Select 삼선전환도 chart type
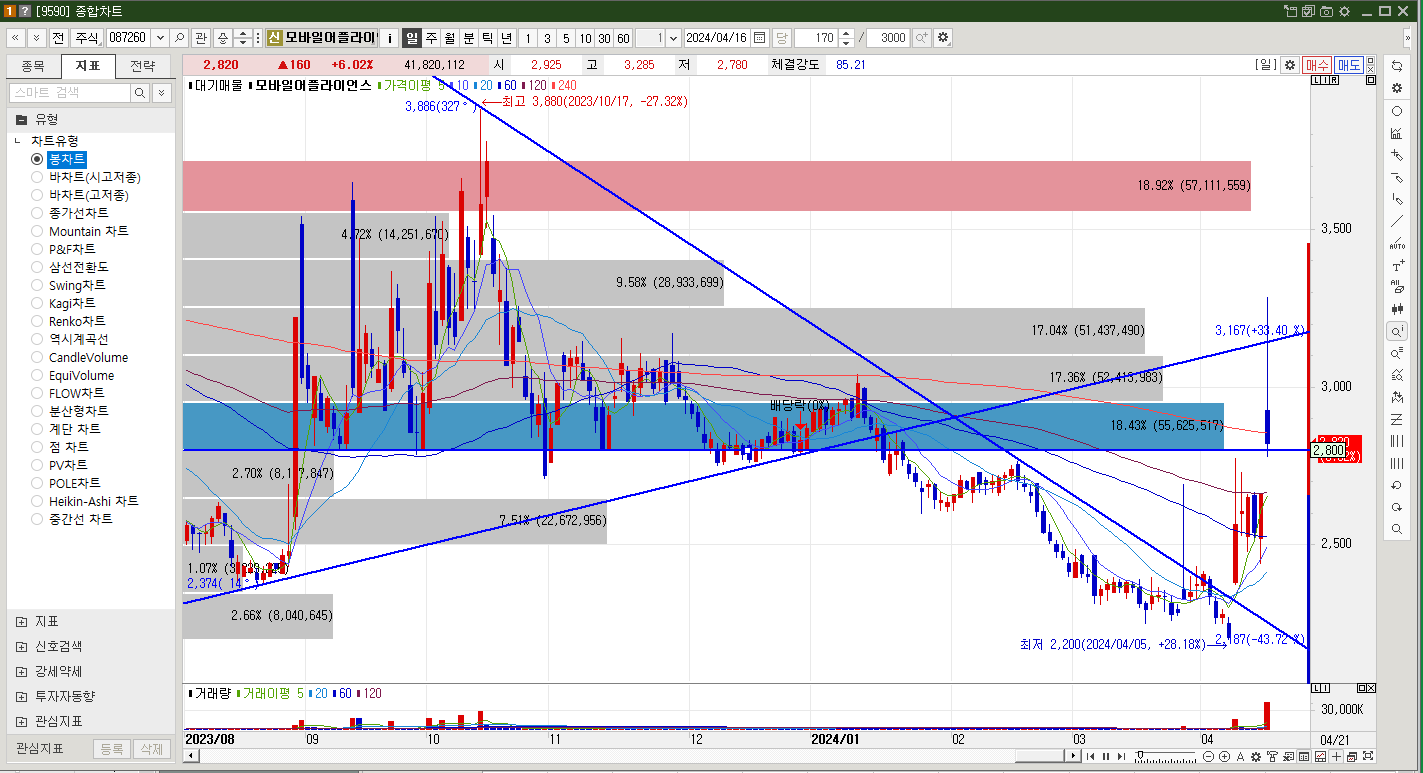Screen dimensions: 1423x773 (x=37, y=267)
